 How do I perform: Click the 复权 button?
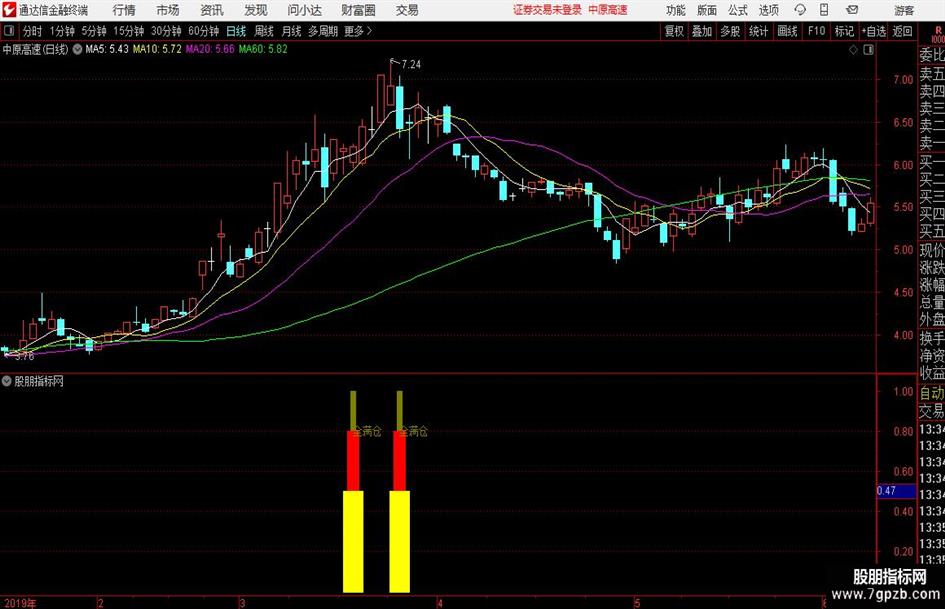(674, 31)
